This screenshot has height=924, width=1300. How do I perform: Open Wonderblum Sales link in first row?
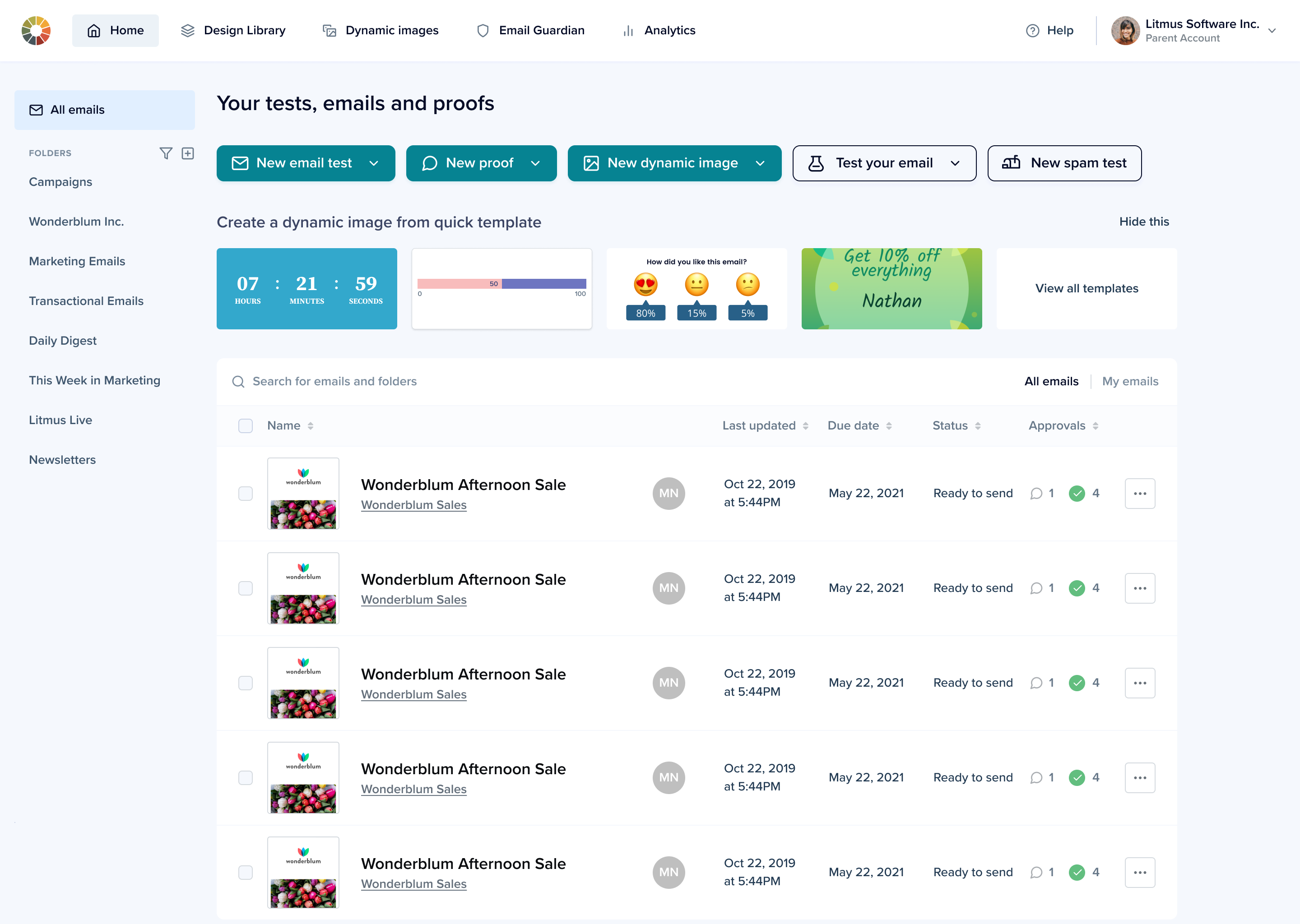click(414, 505)
